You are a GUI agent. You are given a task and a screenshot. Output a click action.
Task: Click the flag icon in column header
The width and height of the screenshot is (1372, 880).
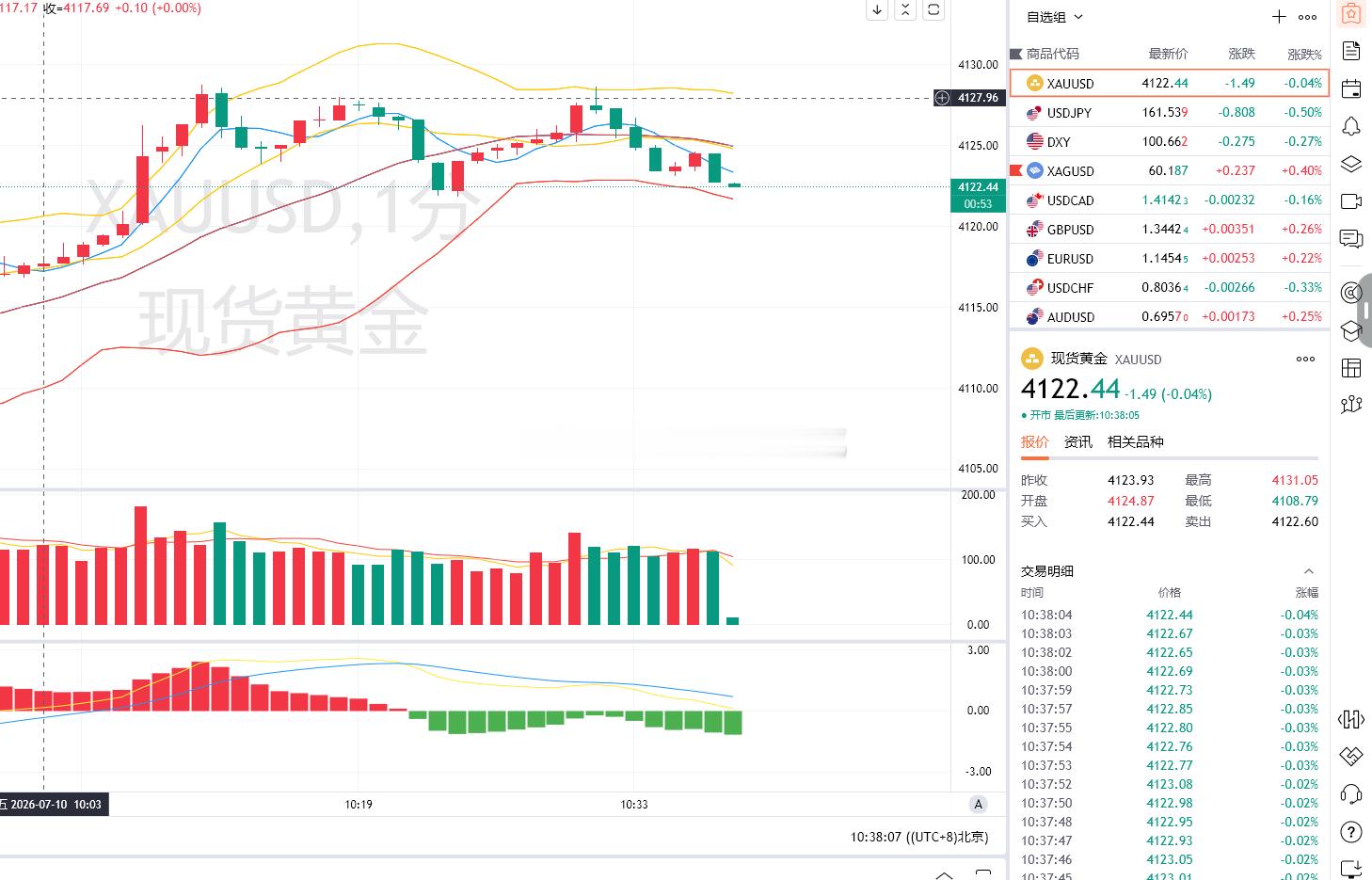click(x=1016, y=54)
